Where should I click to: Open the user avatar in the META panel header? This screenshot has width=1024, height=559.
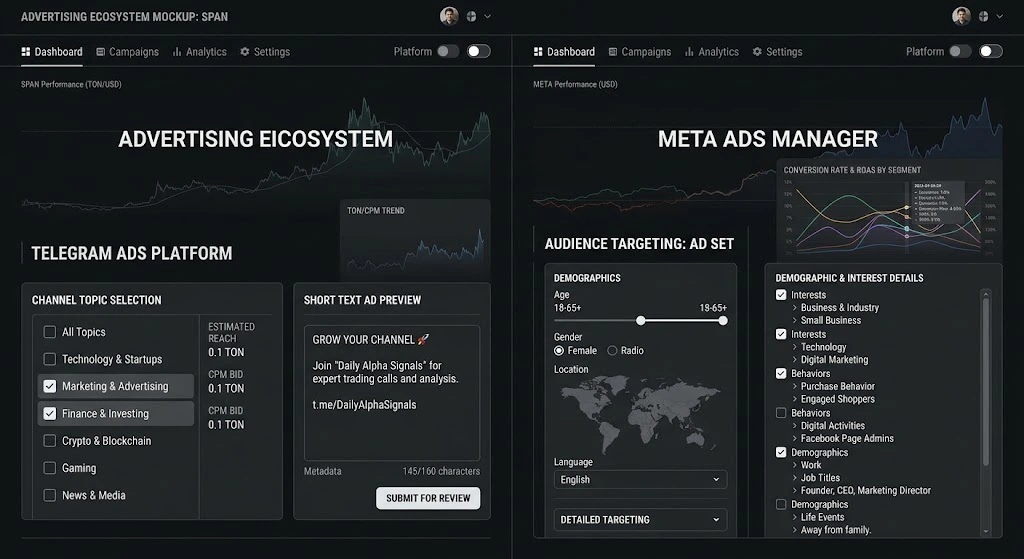click(x=961, y=16)
